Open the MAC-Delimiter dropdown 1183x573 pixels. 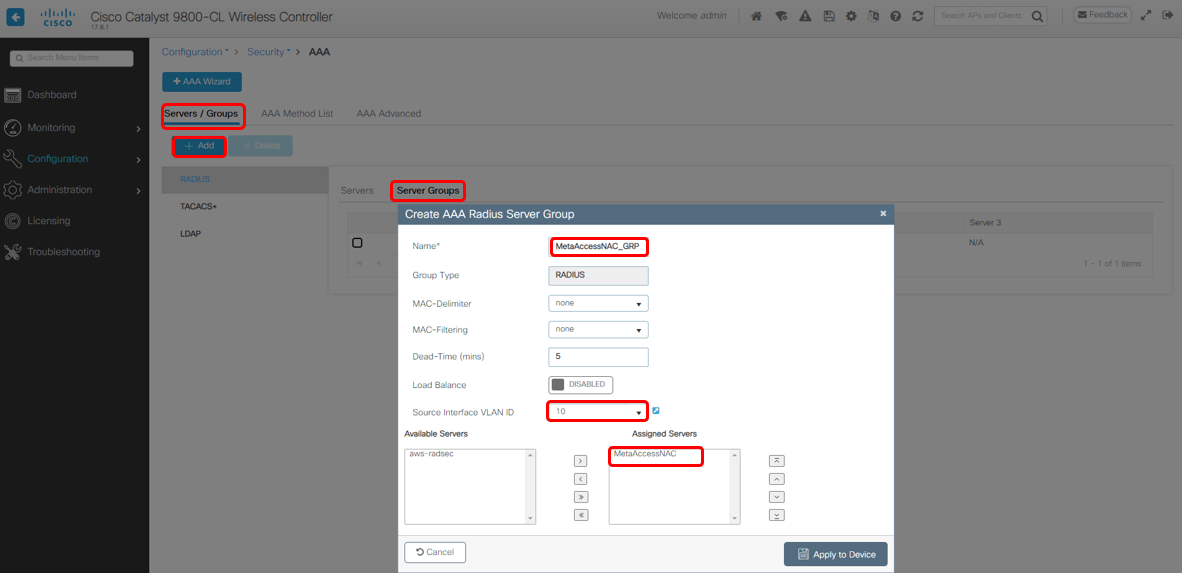pos(598,303)
